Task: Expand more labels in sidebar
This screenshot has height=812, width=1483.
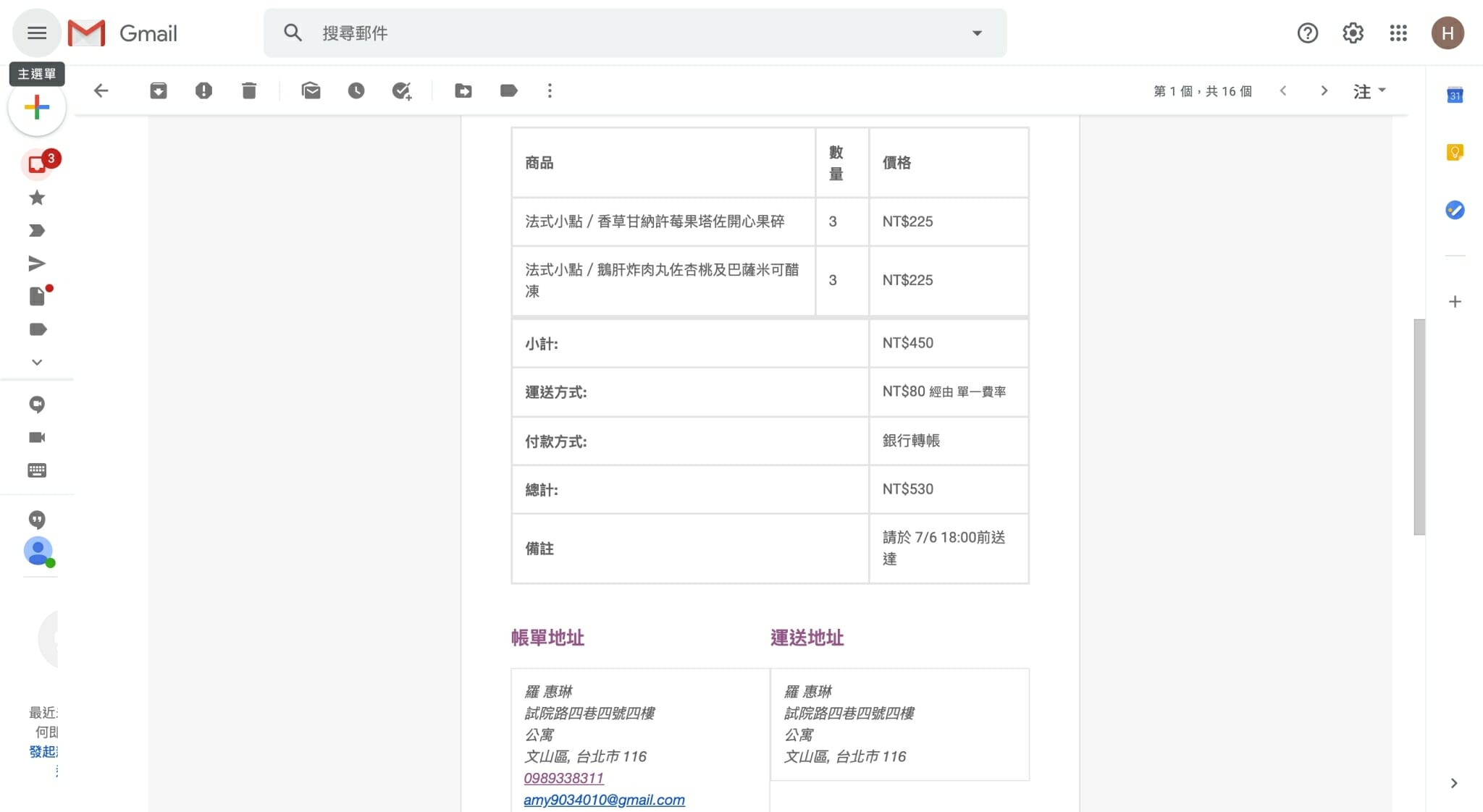Action: (x=37, y=362)
